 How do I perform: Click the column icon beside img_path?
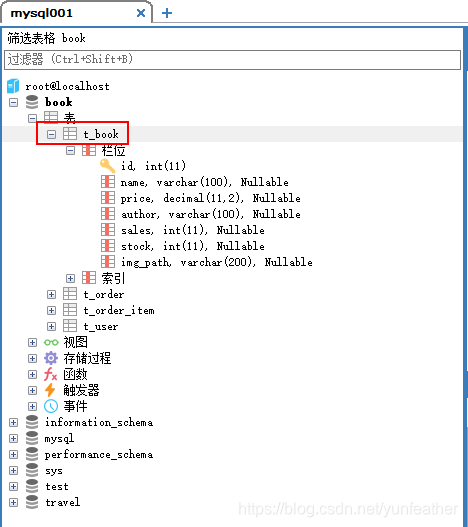pyautogui.click(x=108, y=262)
